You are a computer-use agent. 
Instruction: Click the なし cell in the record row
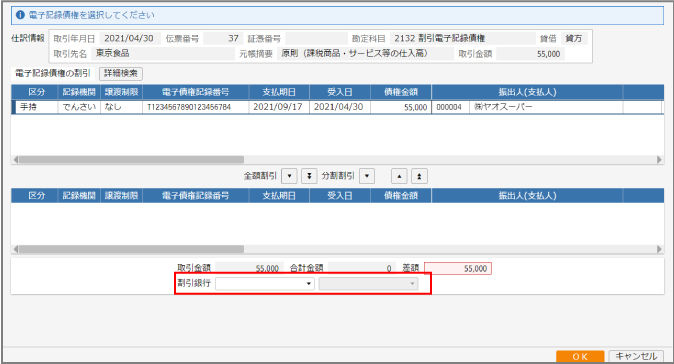(x=122, y=107)
